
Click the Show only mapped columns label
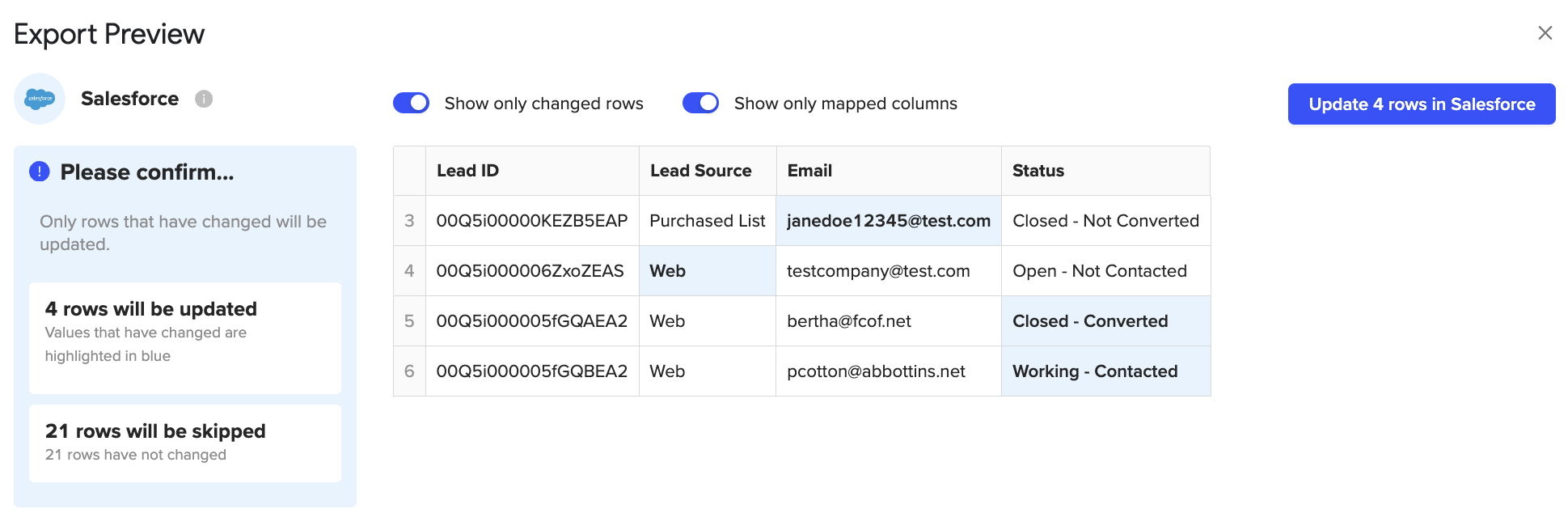846,104
